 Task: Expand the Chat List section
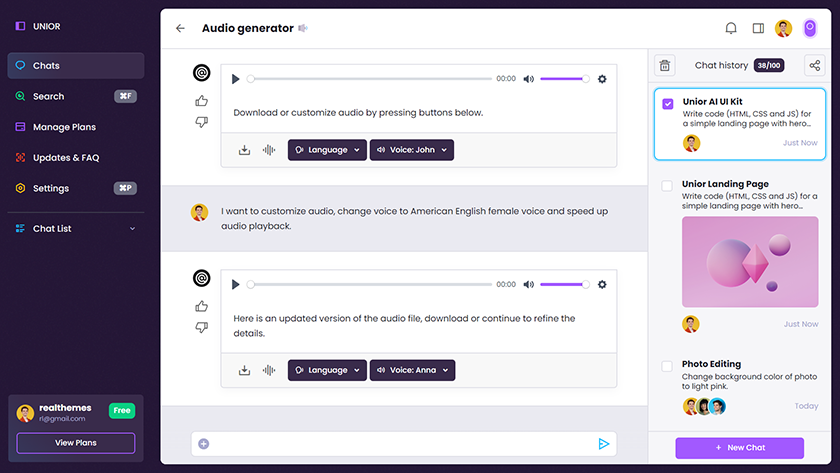pyautogui.click(x=132, y=229)
